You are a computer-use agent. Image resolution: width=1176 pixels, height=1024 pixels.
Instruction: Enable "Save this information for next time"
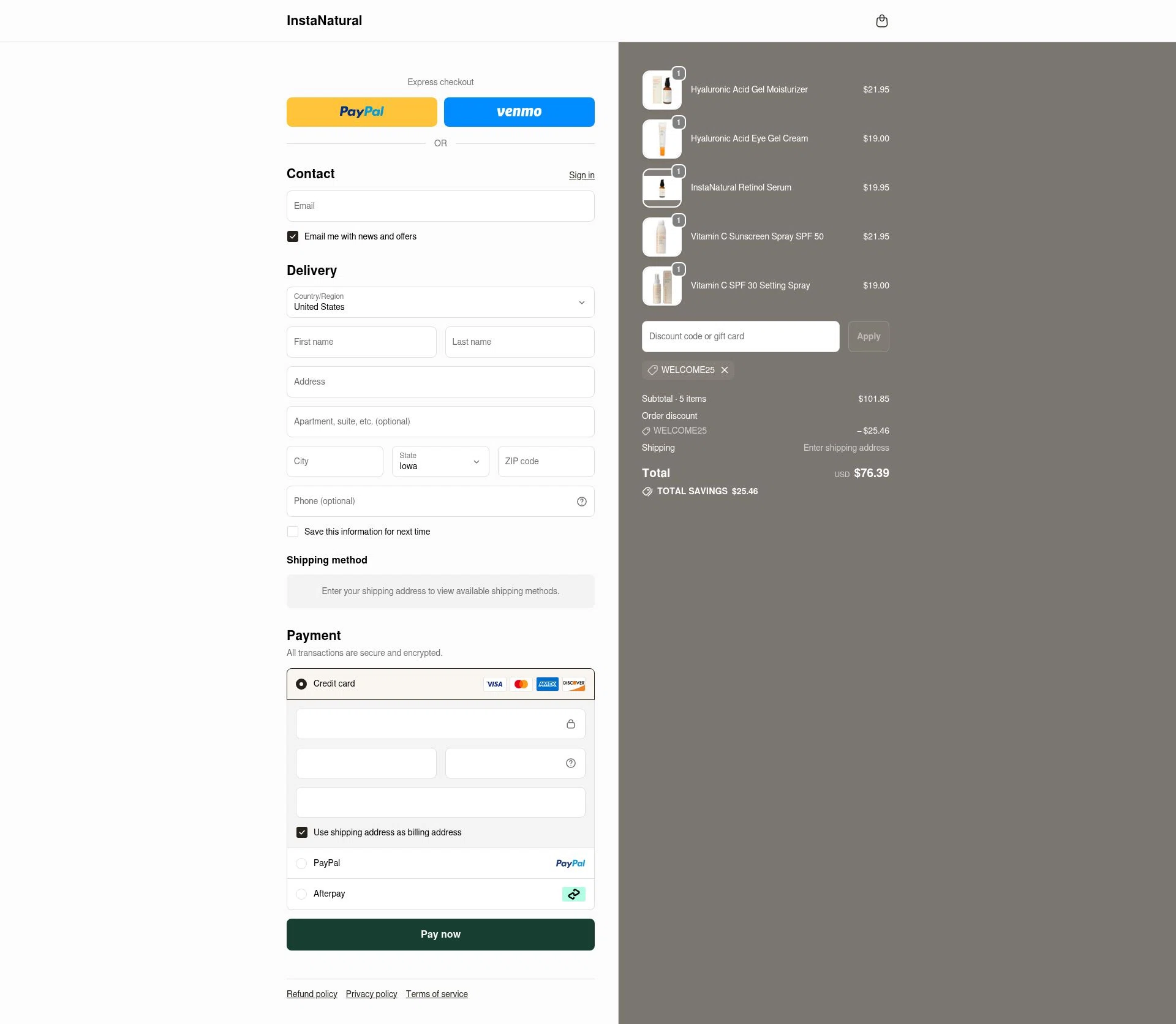293,532
